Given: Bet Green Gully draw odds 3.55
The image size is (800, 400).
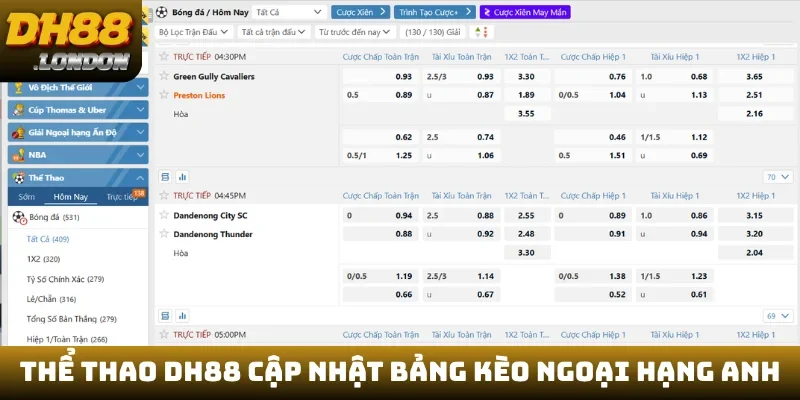Looking at the screenshot, I should click(527, 114).
